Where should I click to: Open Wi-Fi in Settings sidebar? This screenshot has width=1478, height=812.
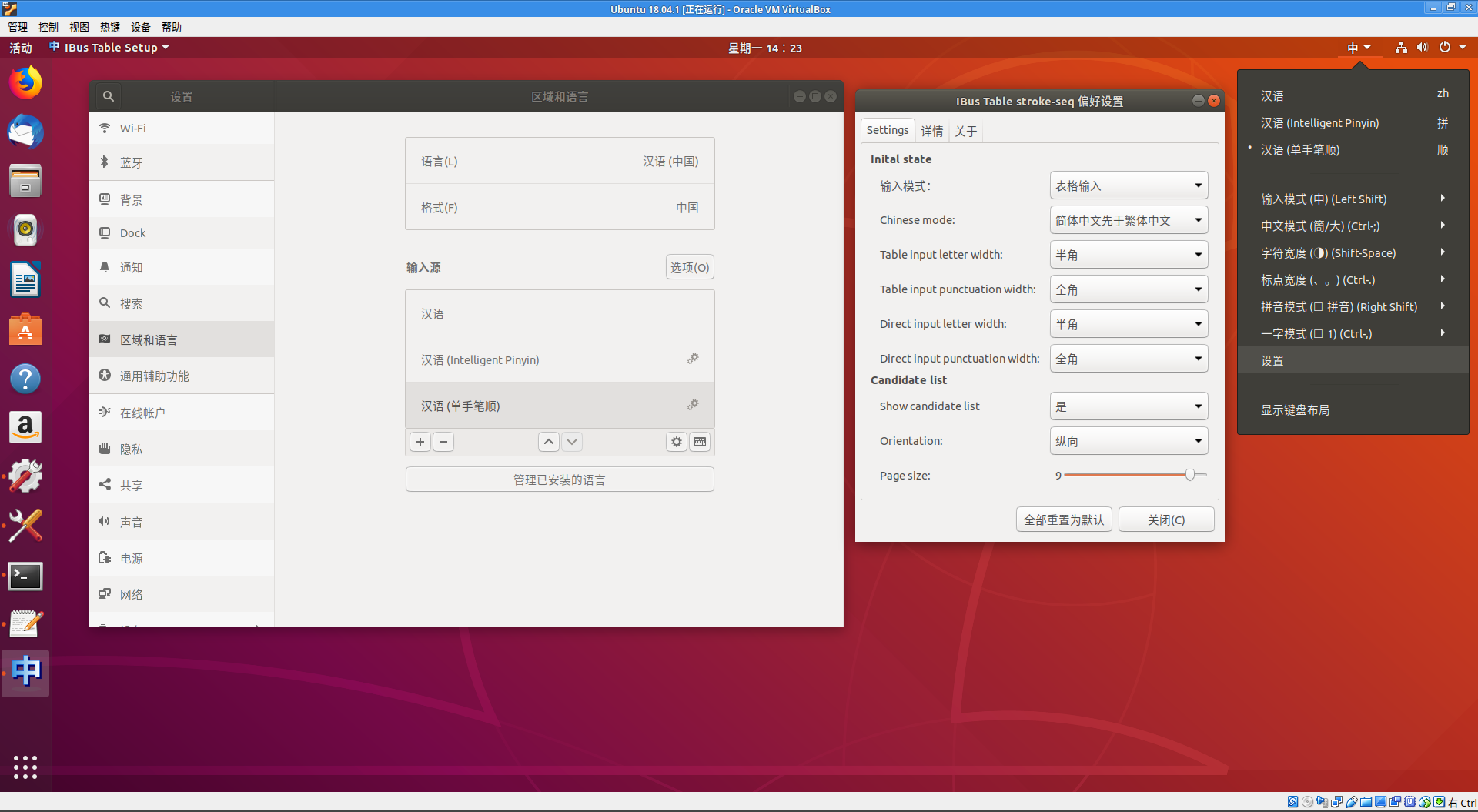coord(182,128)
